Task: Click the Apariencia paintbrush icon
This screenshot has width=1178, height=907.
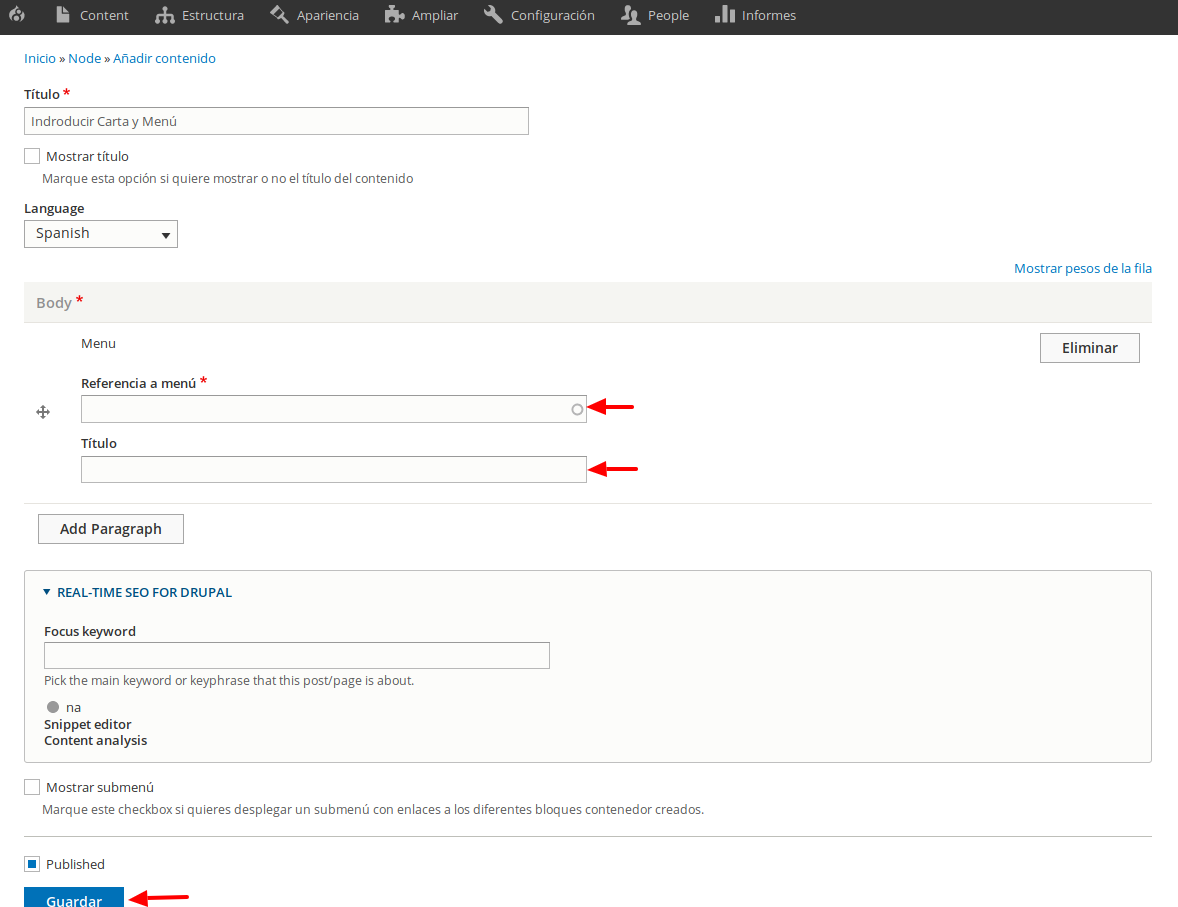Action: pyautogui.click(x=279, y=14)
